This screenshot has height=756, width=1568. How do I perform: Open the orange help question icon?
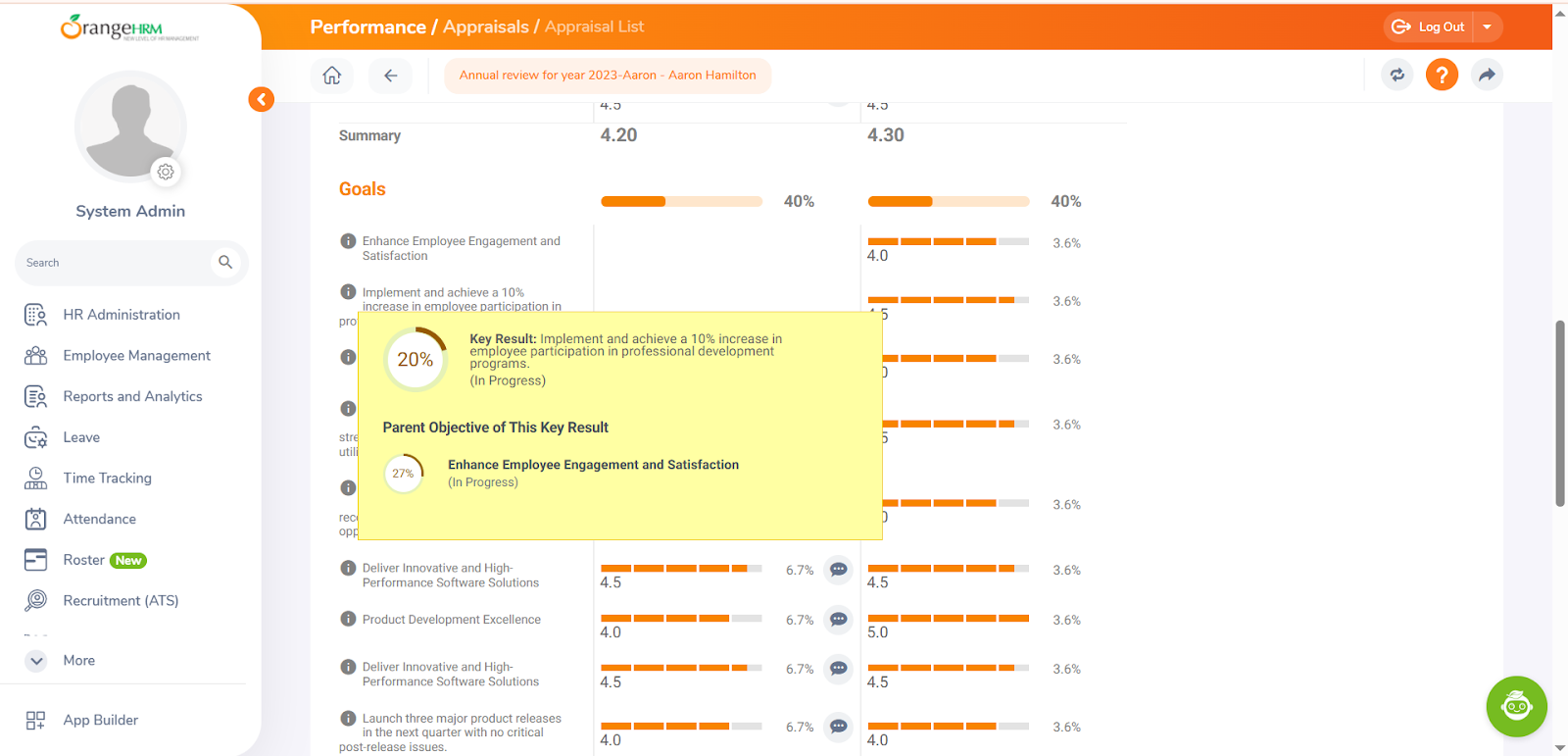(x=1442, y=75)
